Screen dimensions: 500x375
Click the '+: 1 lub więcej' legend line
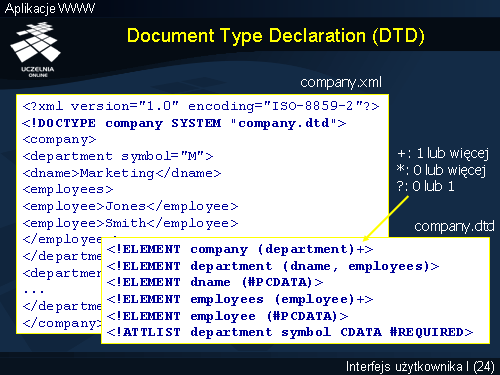(443, 154)
